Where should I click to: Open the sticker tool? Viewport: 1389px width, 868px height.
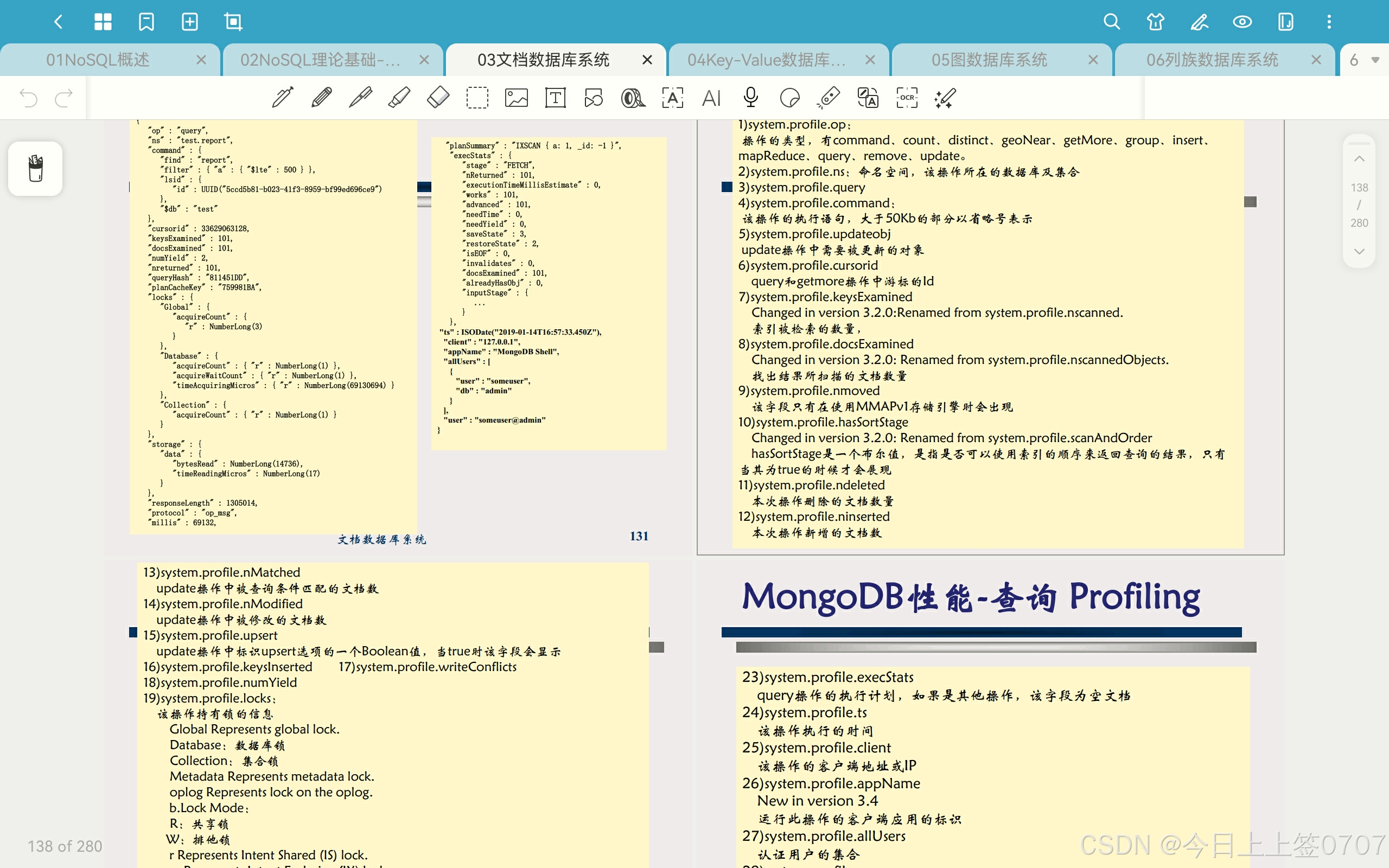coord(790,98)
